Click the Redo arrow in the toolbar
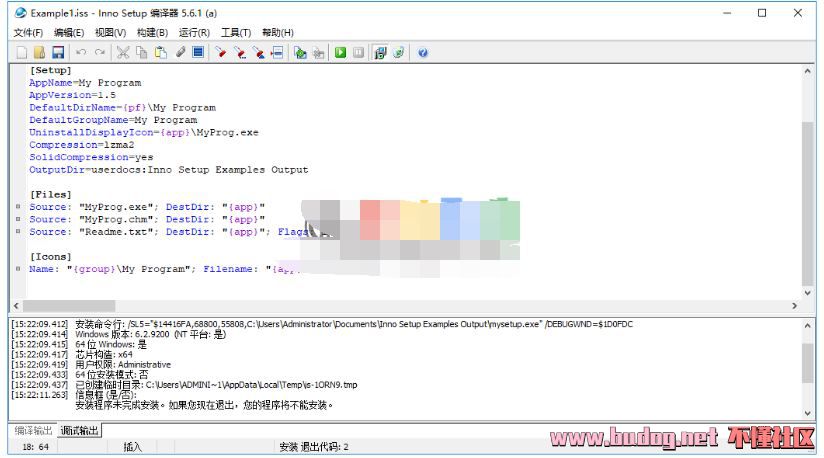The width and height of the screenshot is (824, 458). 99,52
